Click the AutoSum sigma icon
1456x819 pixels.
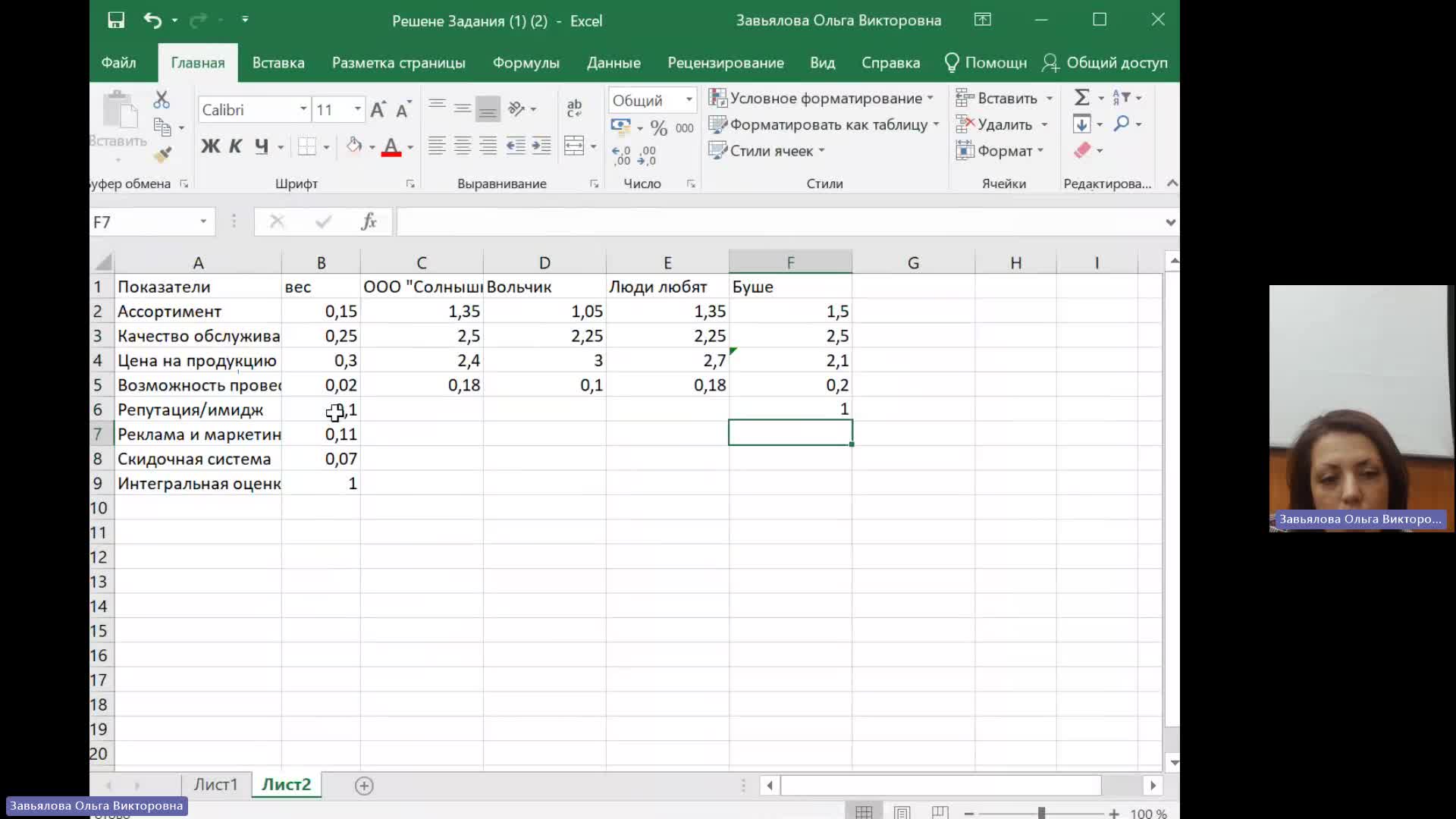(1082, 98)
